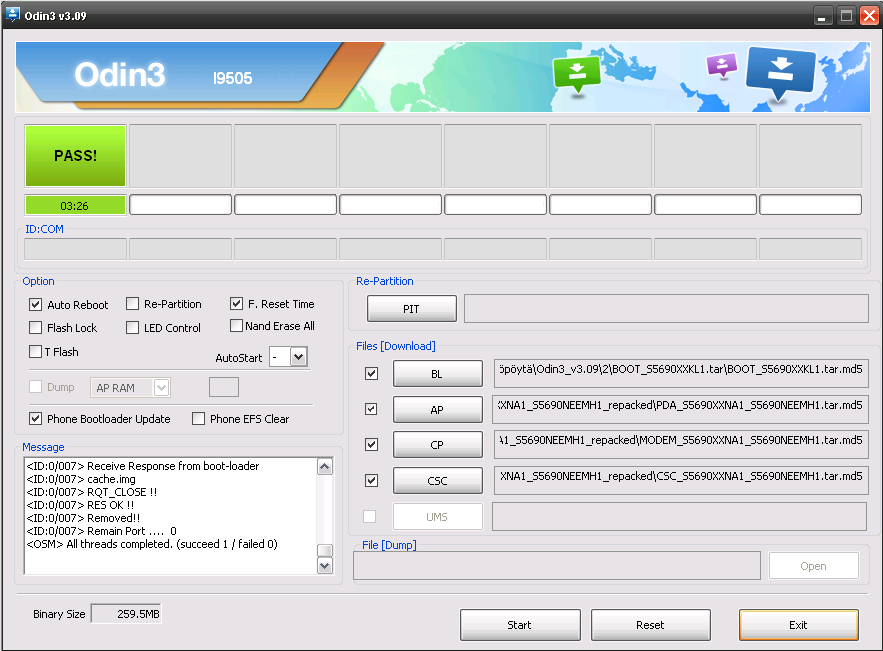
Task: Open the AutoStart dropdown
Action: click(298, 357)
